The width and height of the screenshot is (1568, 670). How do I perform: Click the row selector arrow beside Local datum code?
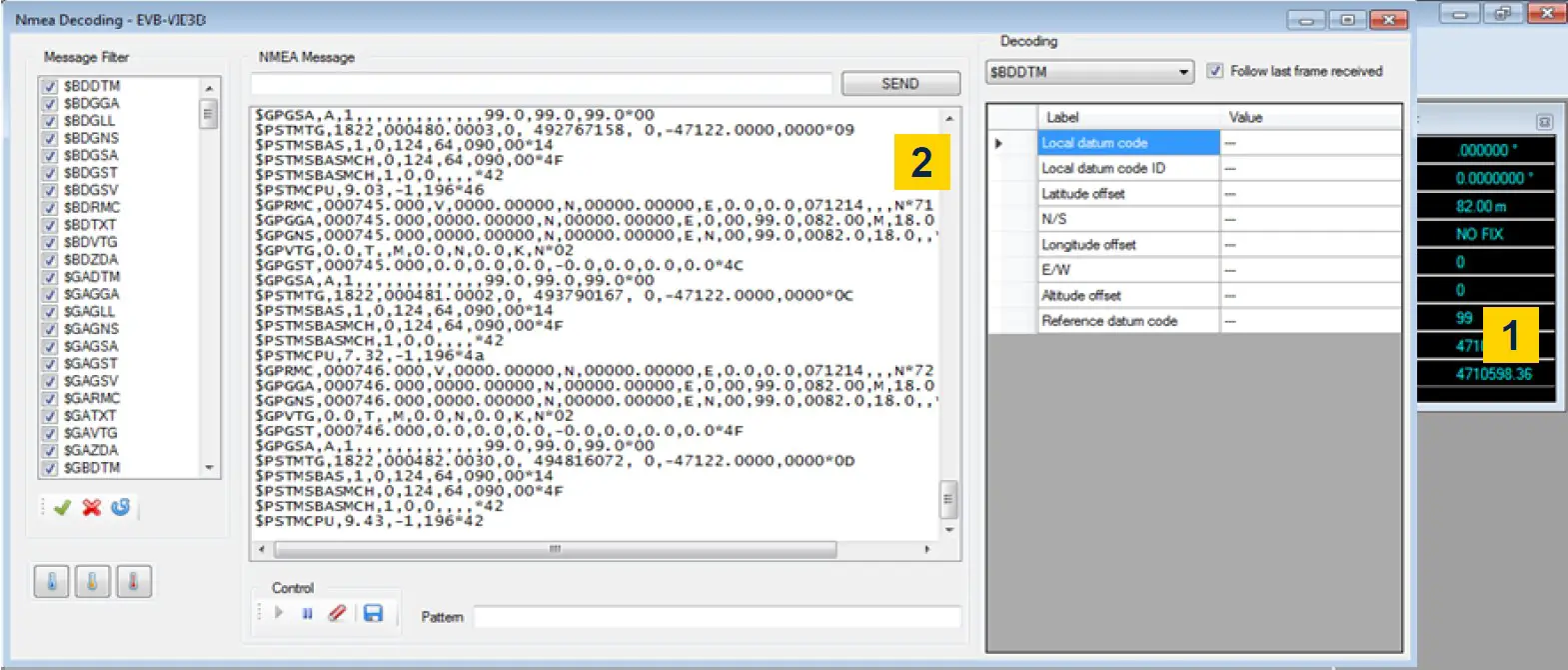[x=998, y=144]
